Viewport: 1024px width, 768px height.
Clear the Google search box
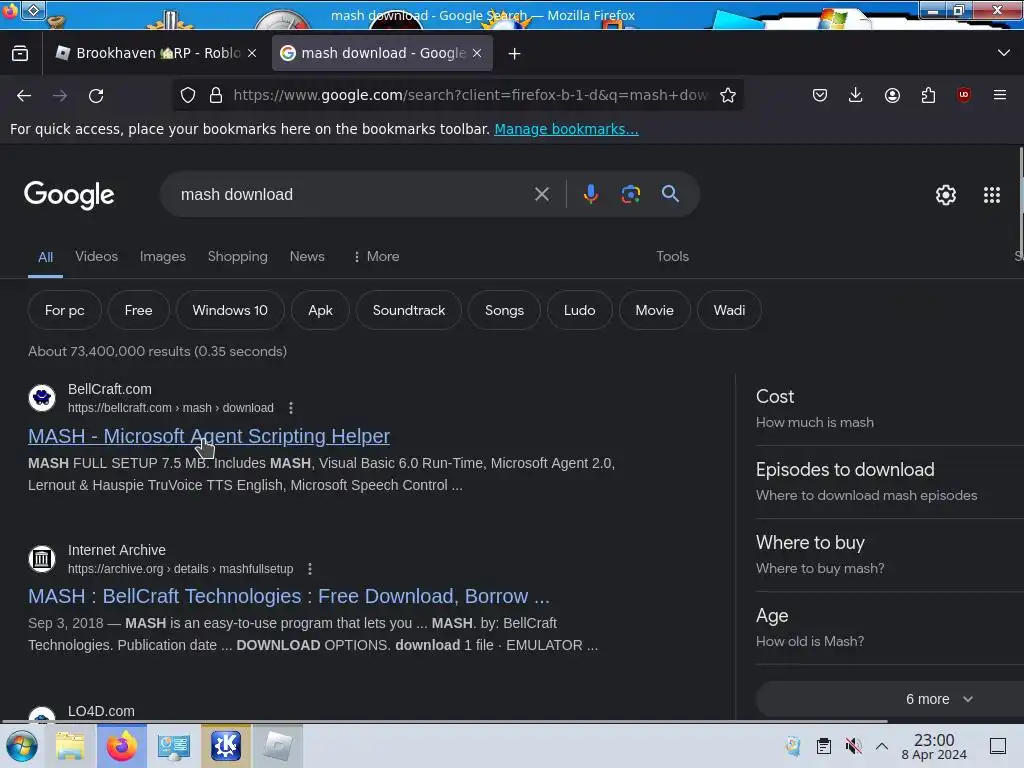[x=541, y=194]
